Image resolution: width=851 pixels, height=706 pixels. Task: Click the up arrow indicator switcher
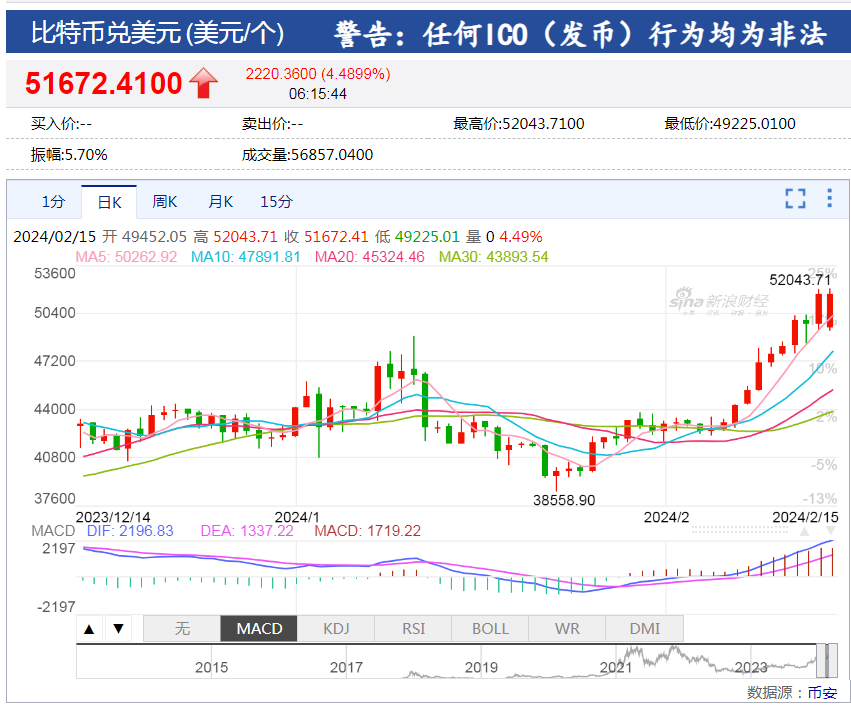90,628
